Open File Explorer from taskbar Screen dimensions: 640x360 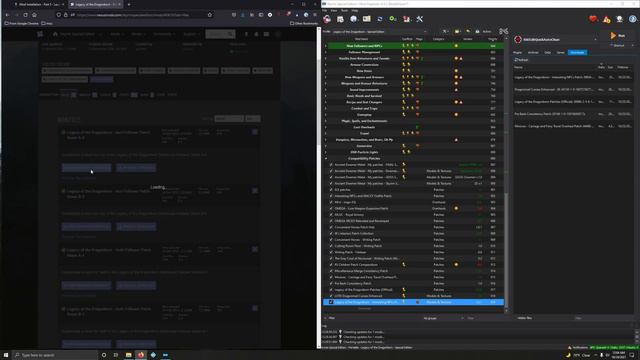pos(129,355)
